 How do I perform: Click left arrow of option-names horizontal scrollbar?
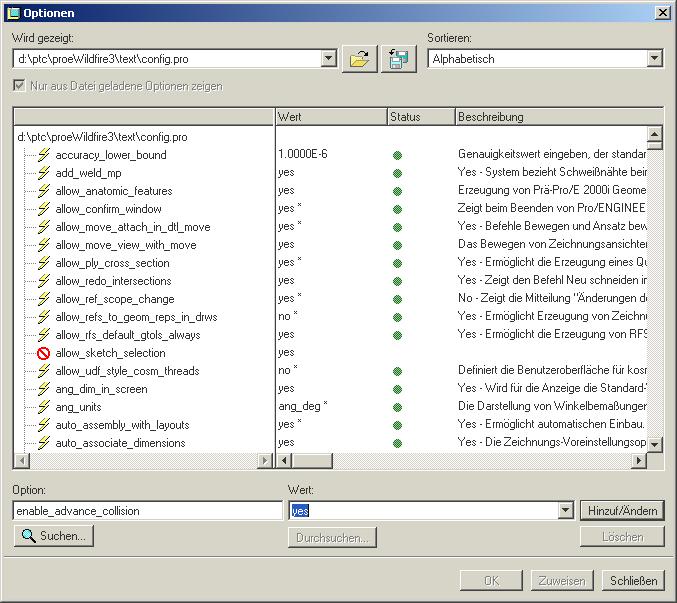(22, 461)
